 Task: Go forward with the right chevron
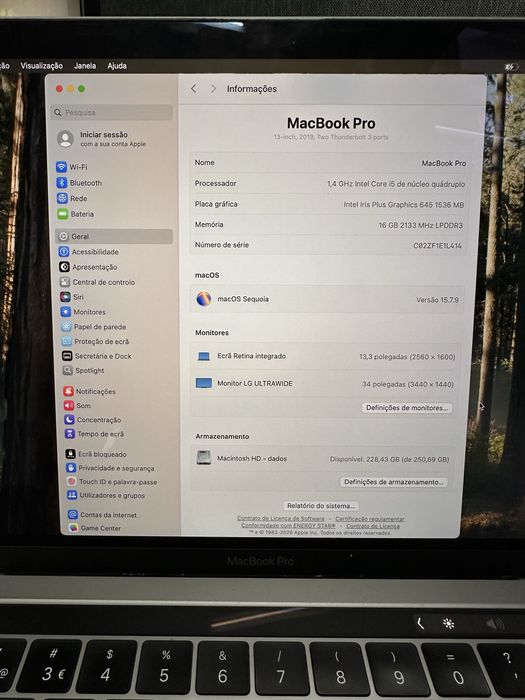(213, 89)
